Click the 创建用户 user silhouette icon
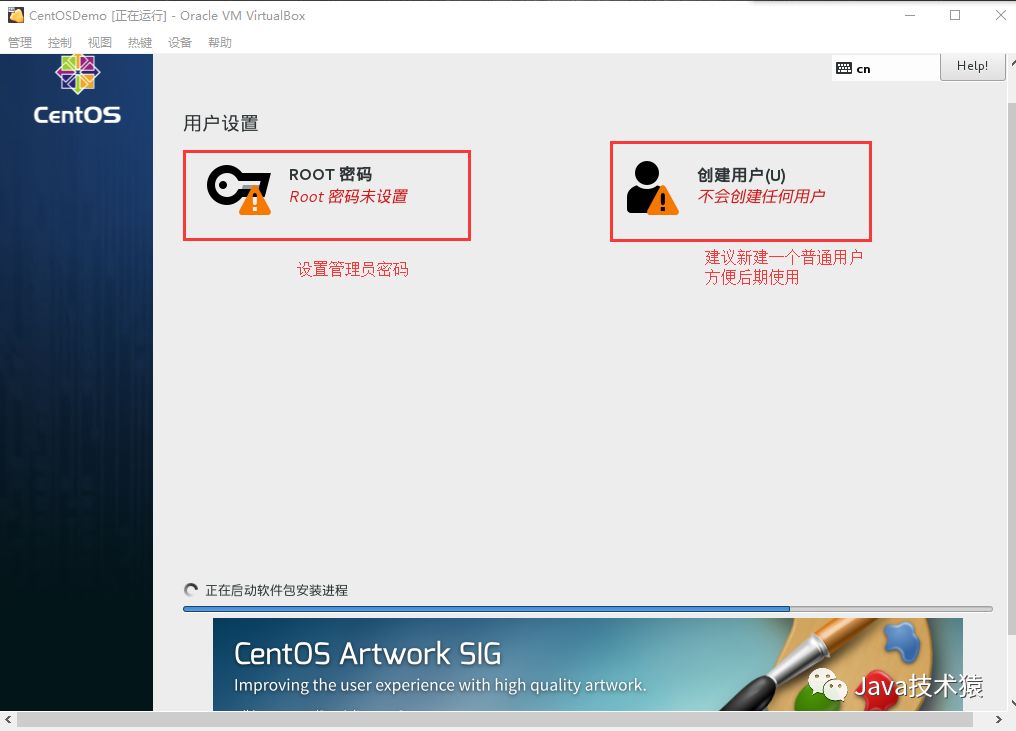 click(x=652, y=188)
